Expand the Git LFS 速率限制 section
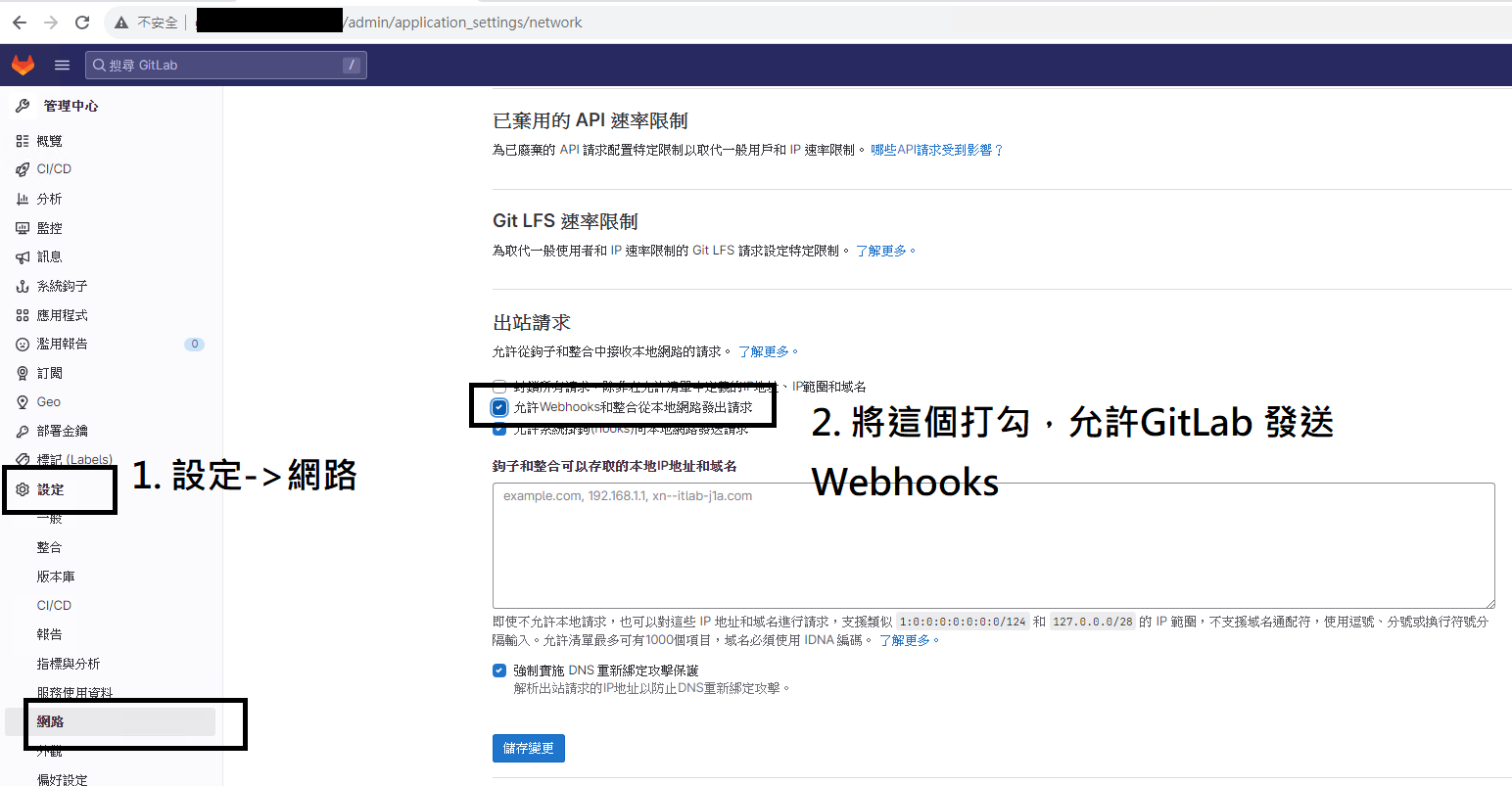 pos(565,221)
